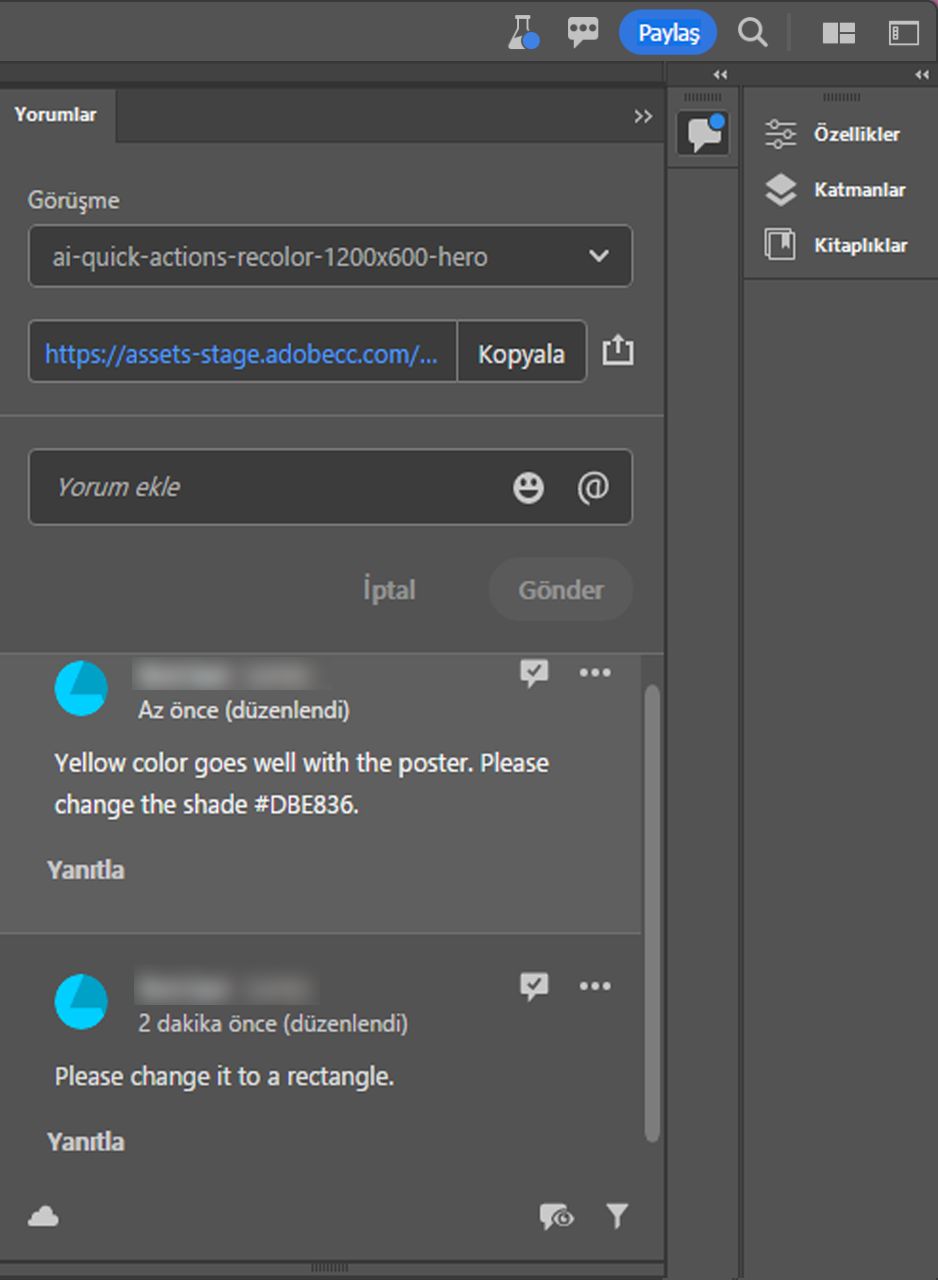Click inside the Yorum ekle input field
938x1280 pixels.
coord(250,488)
